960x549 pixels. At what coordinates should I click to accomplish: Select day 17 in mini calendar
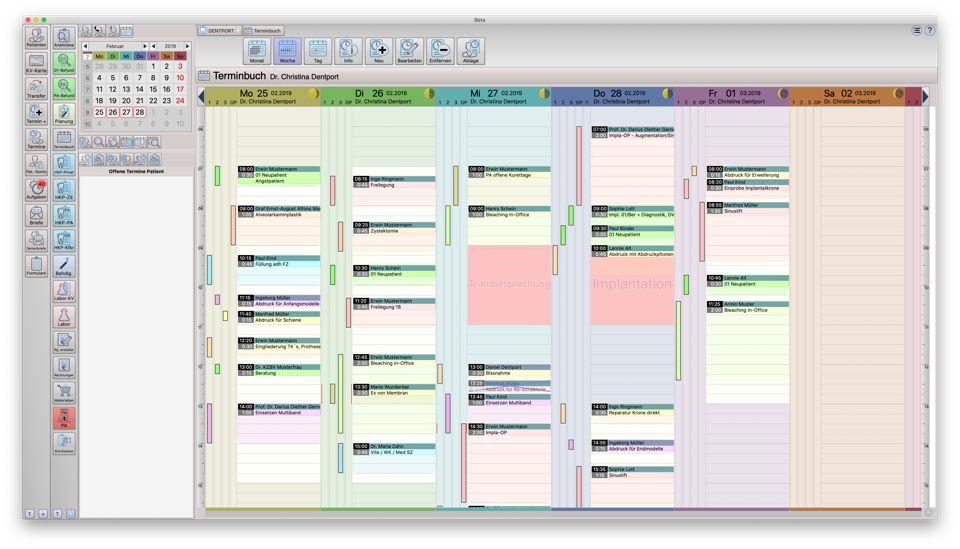coord(180,89)
